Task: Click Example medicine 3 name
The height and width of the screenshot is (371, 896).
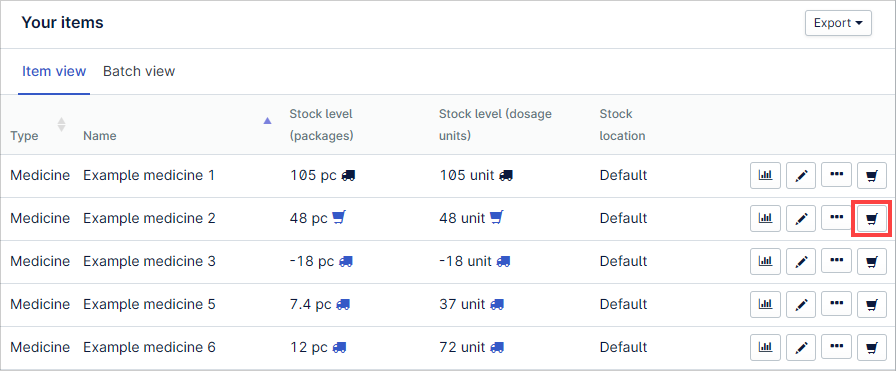Action: tap(149, 261)
